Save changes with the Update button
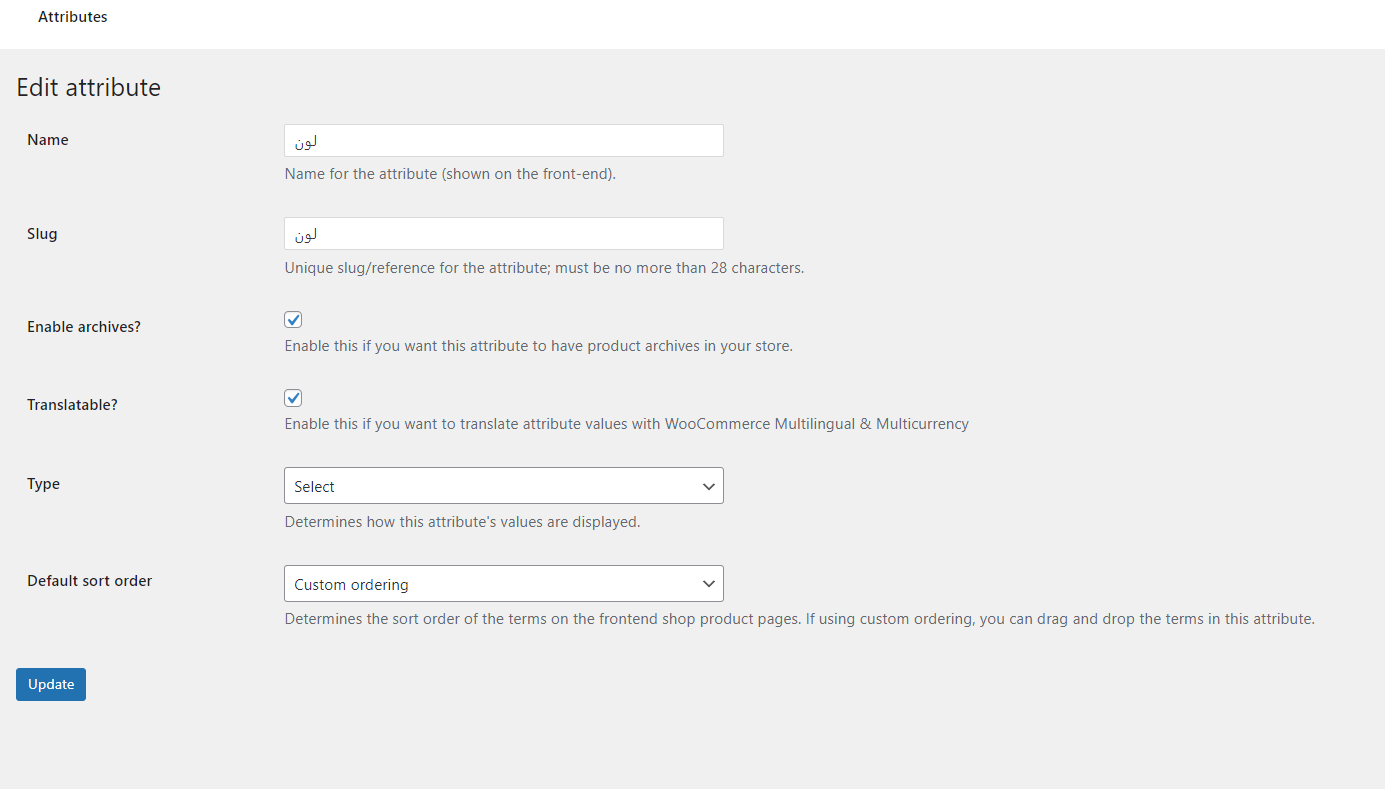 [51, 684]
